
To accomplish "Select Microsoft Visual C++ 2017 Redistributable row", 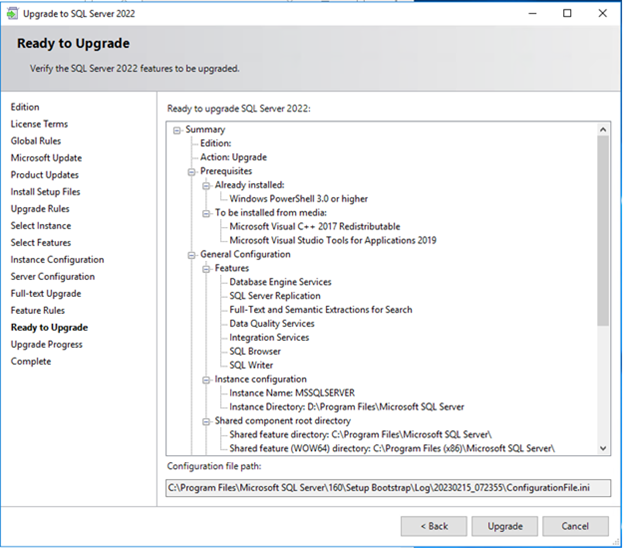I will tap(315, 226).
